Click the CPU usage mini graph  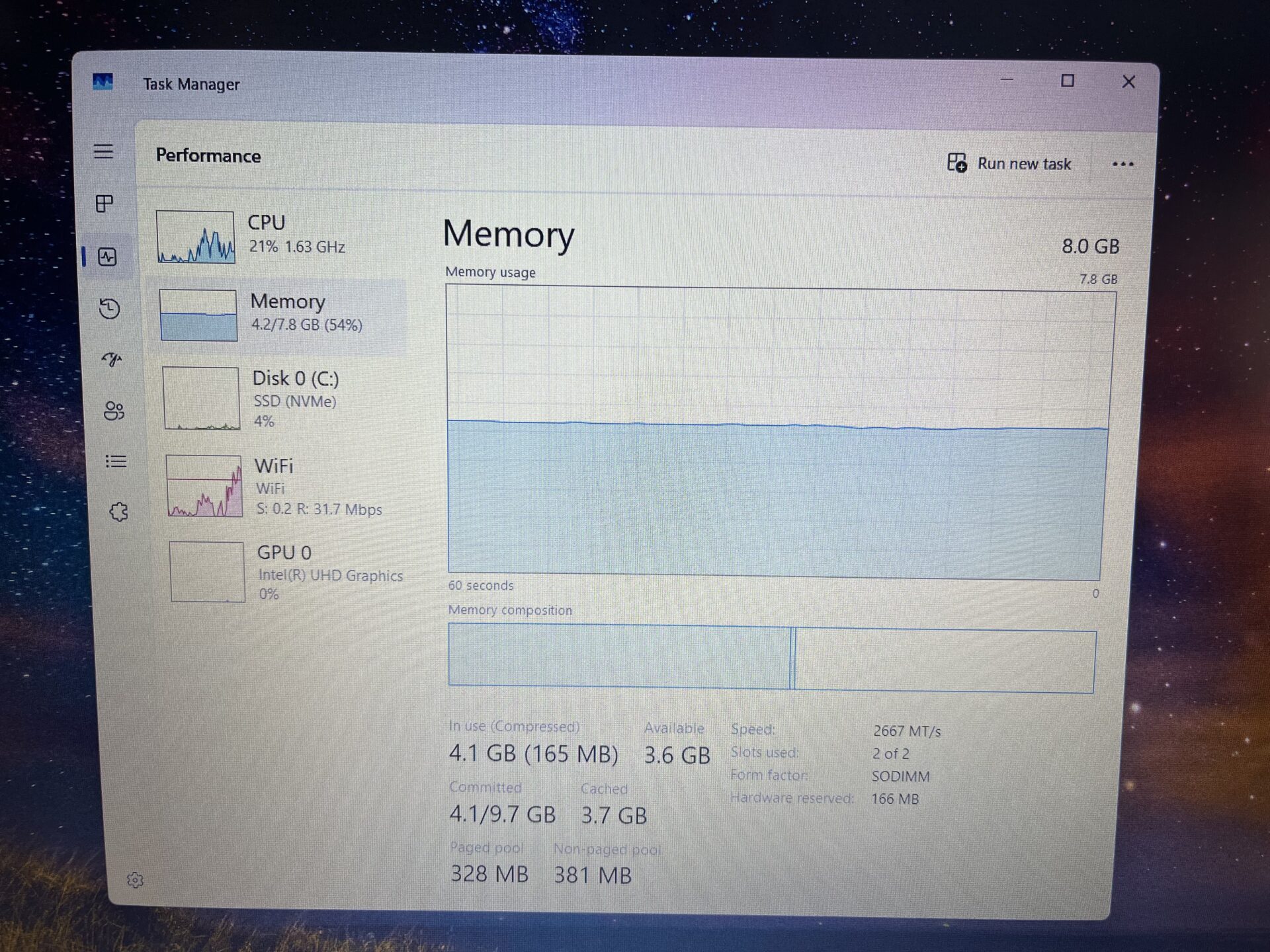(195, 237)
